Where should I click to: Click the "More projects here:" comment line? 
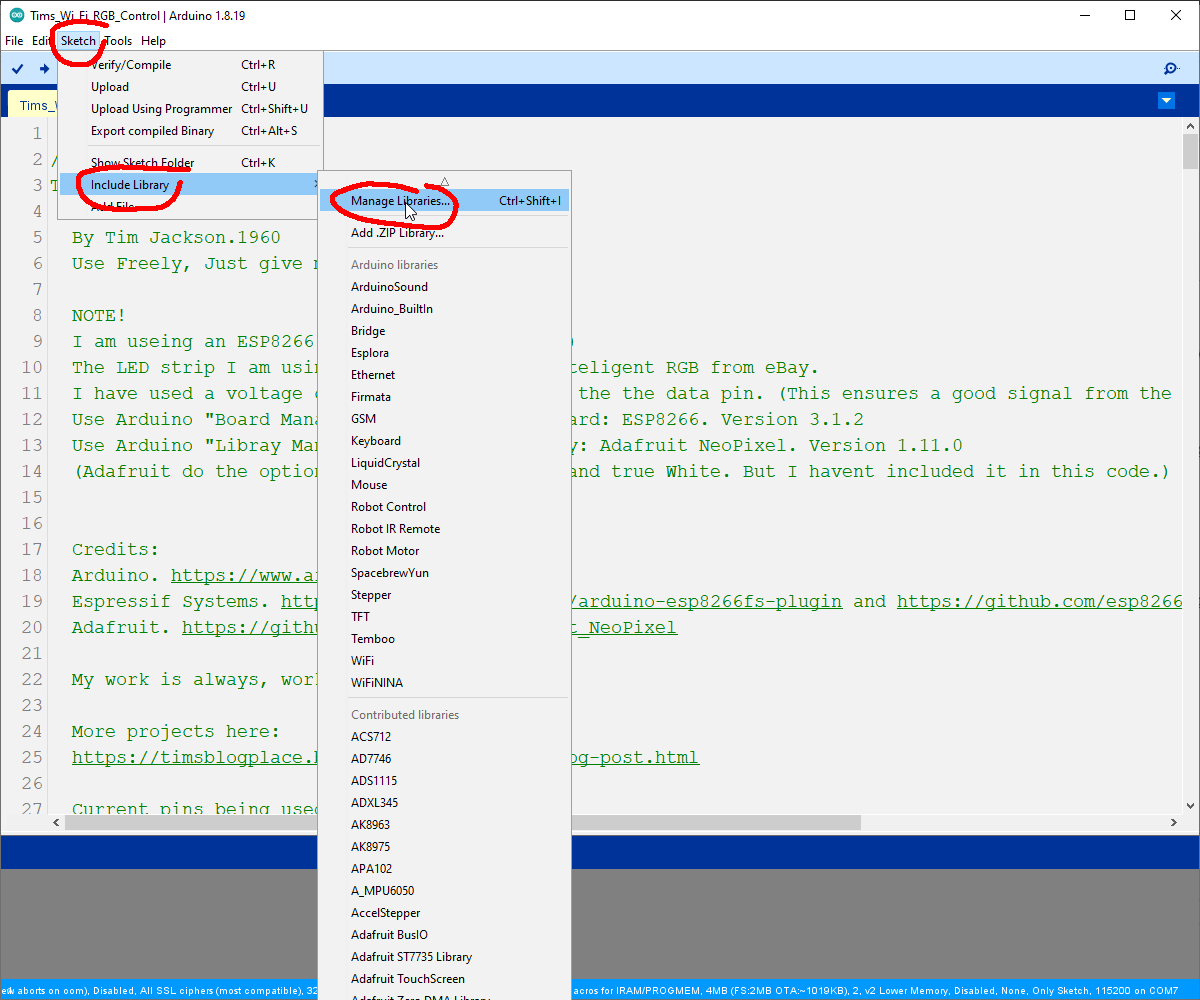[176, 732]
